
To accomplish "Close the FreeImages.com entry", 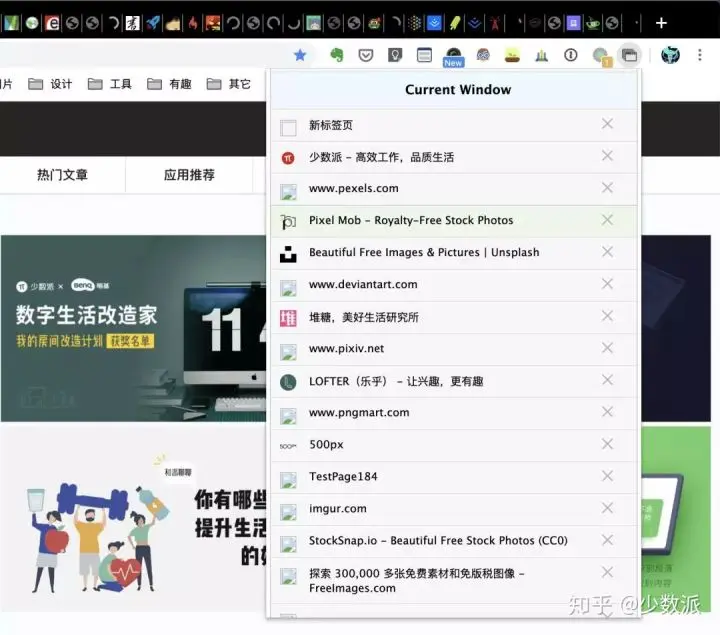I will (x=607, y=572).
